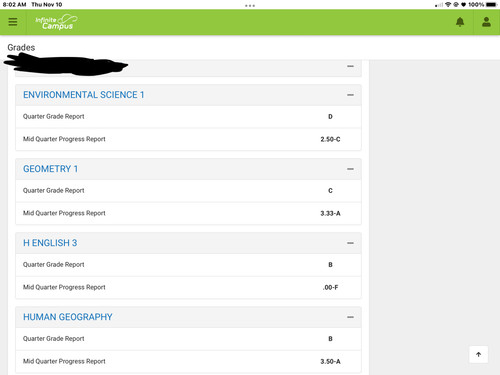This screenshot has width=500, height=375.
Task: Tap the three-dot multitasking indicator
Action: pos(250,6)
